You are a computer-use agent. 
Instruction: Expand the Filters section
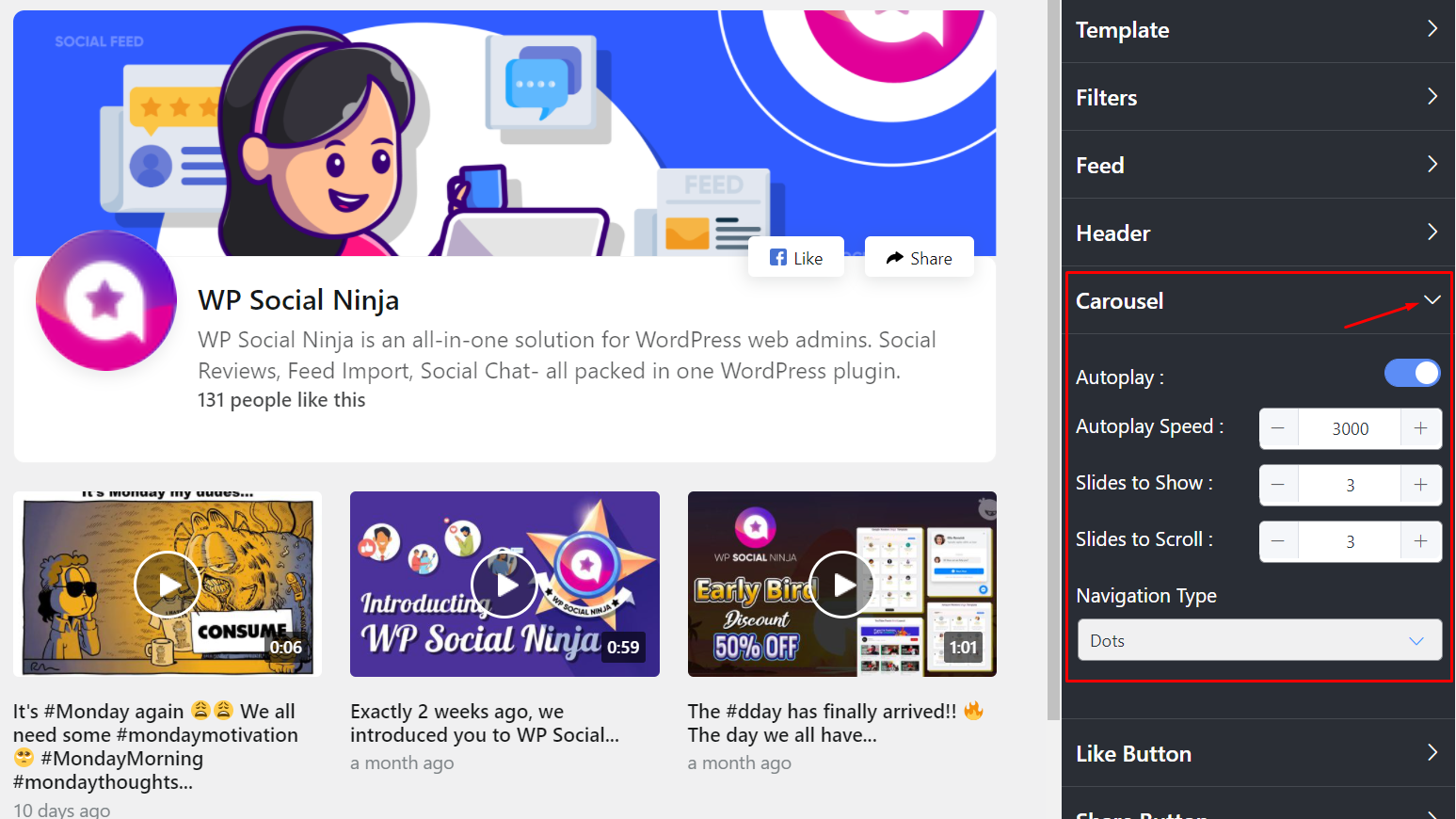(1257, 97)
